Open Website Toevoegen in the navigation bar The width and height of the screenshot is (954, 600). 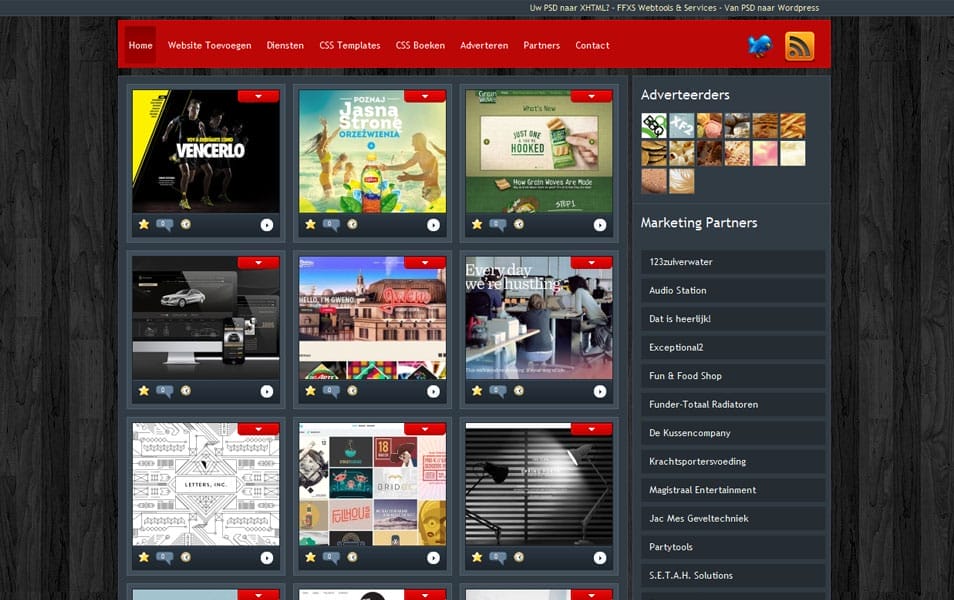pos(209,45)
